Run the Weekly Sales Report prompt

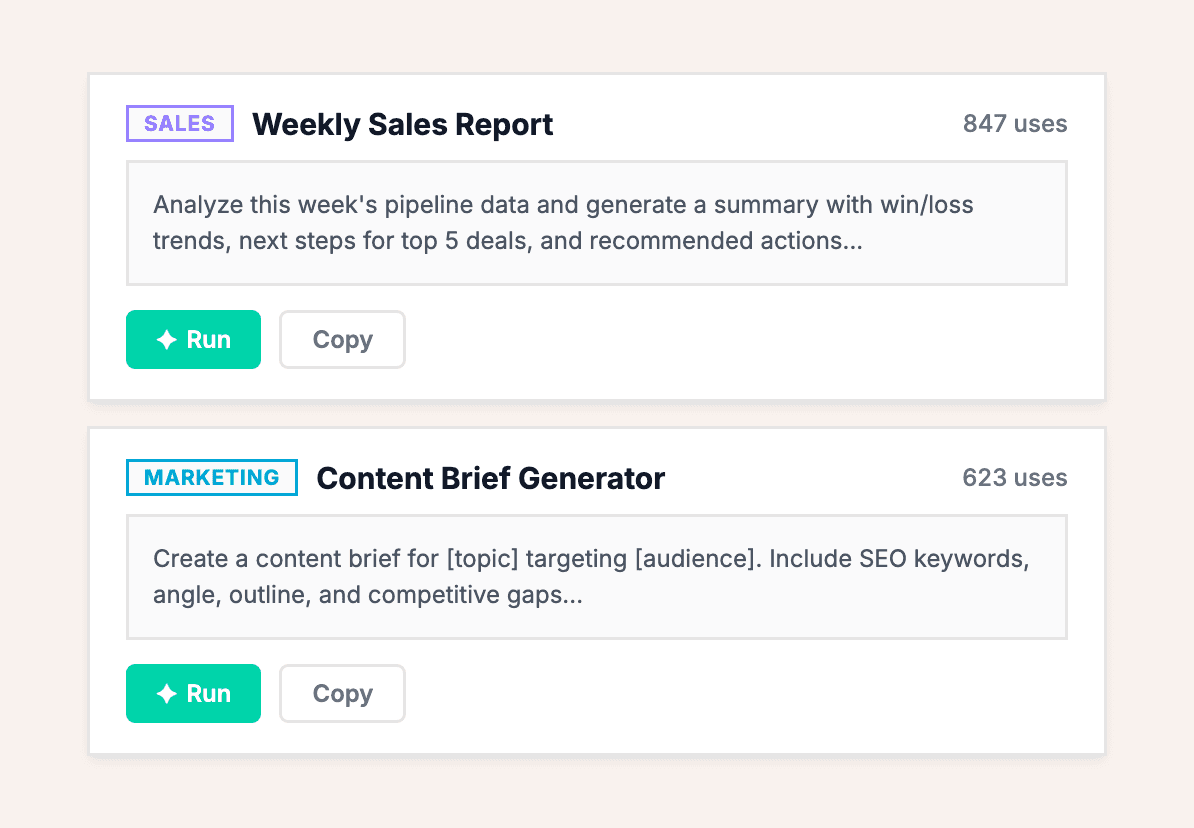pyautogui.click(x=193, y=340)
